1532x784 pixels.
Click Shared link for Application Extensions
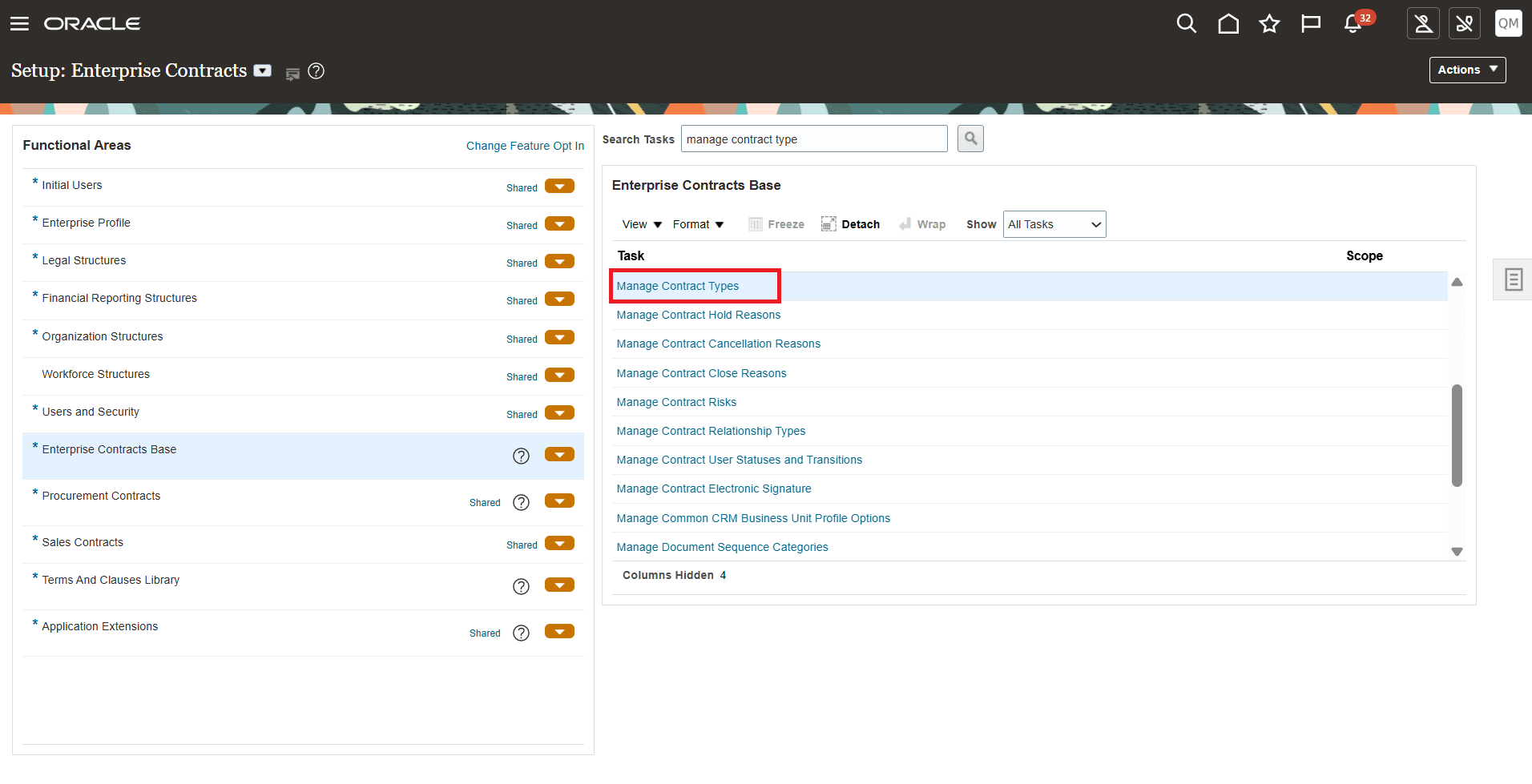point(485,633)
